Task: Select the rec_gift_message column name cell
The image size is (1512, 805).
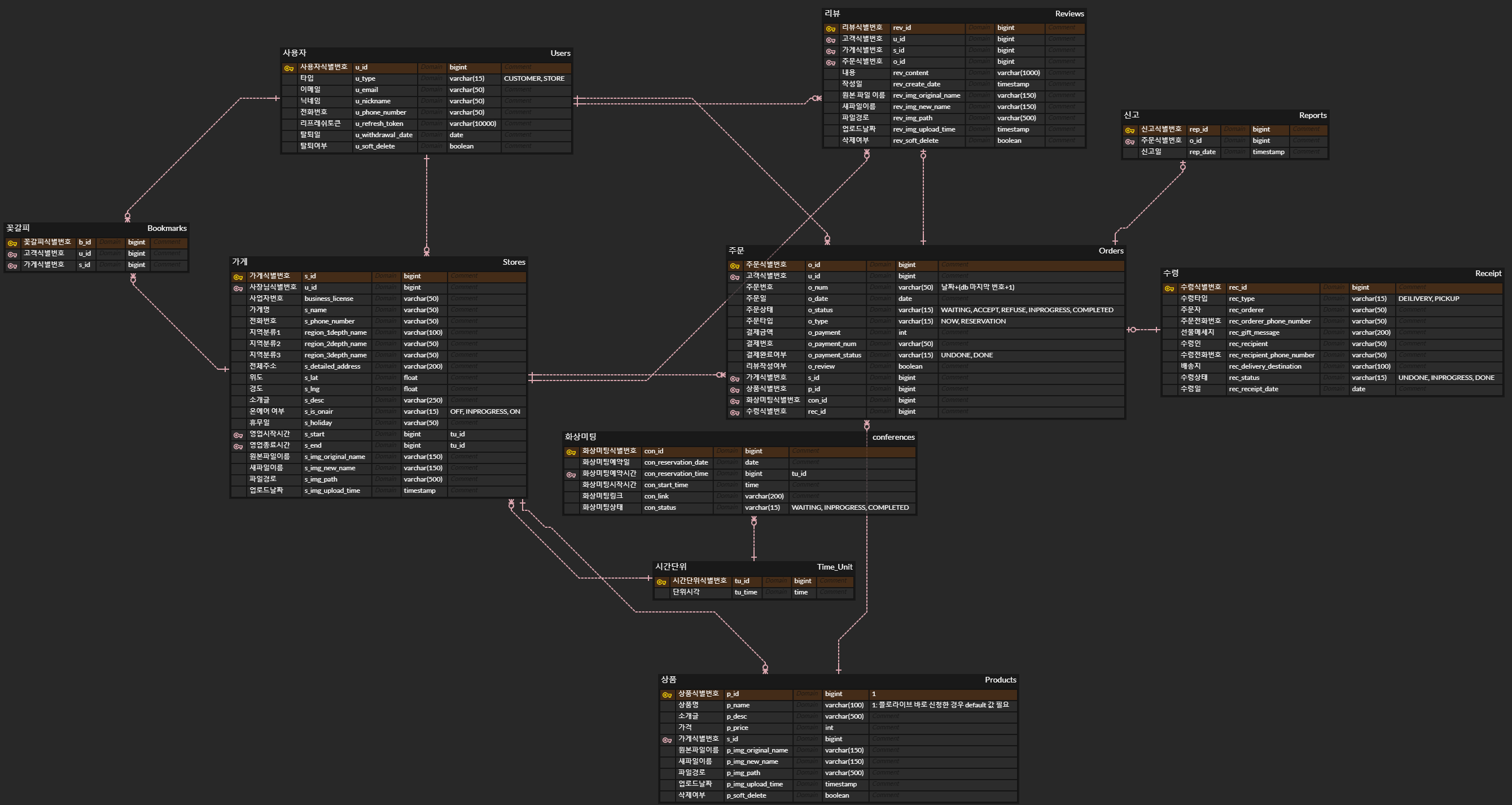Action: [1254, 333]
